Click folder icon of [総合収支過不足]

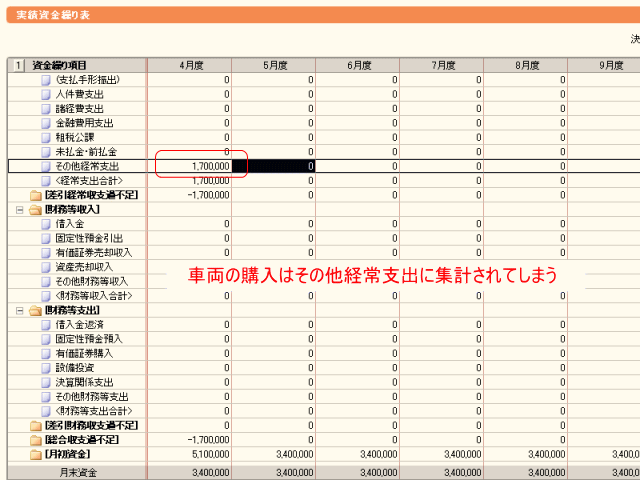[36, 440]
